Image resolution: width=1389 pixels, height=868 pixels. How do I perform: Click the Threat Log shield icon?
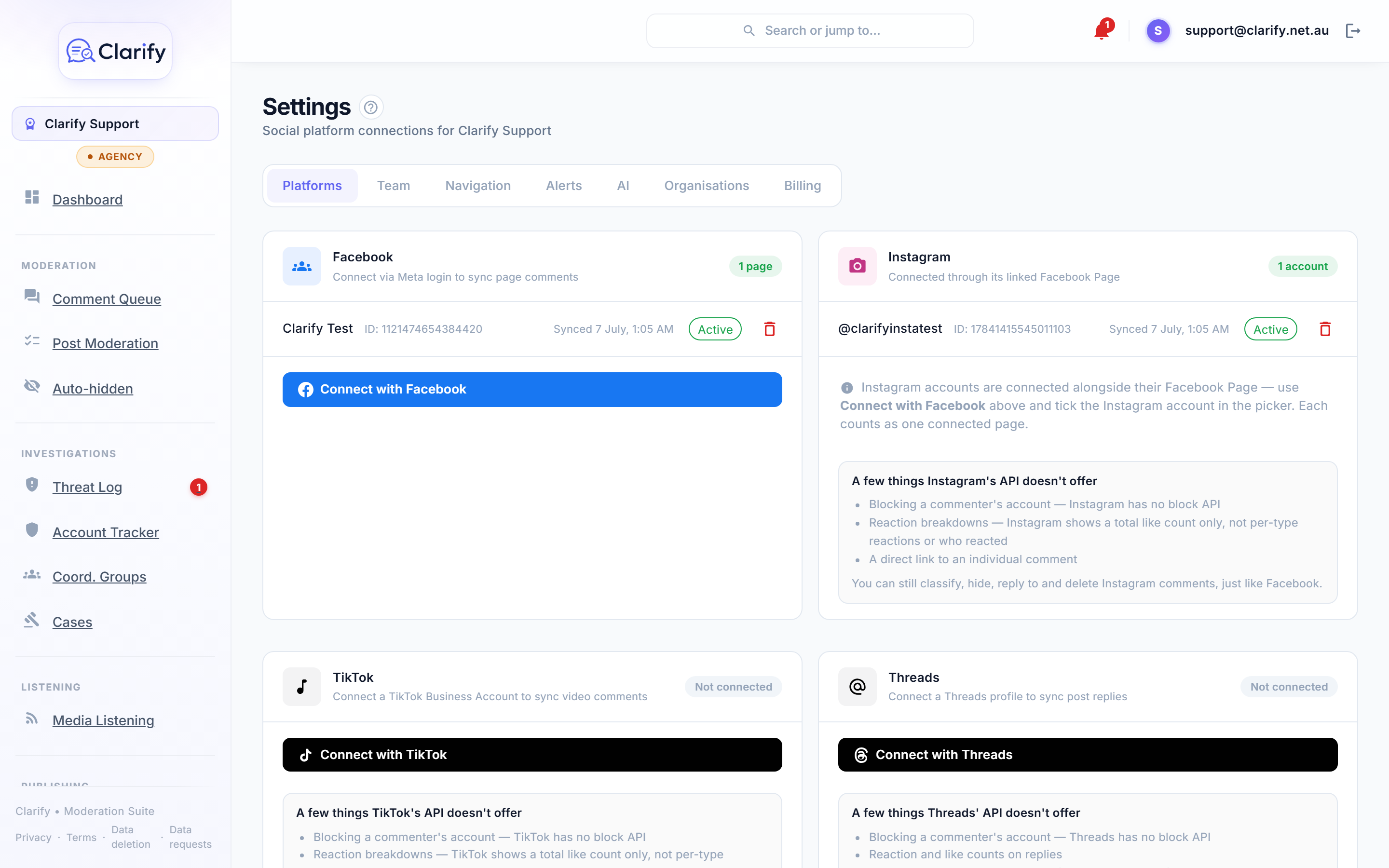[32, 485]
